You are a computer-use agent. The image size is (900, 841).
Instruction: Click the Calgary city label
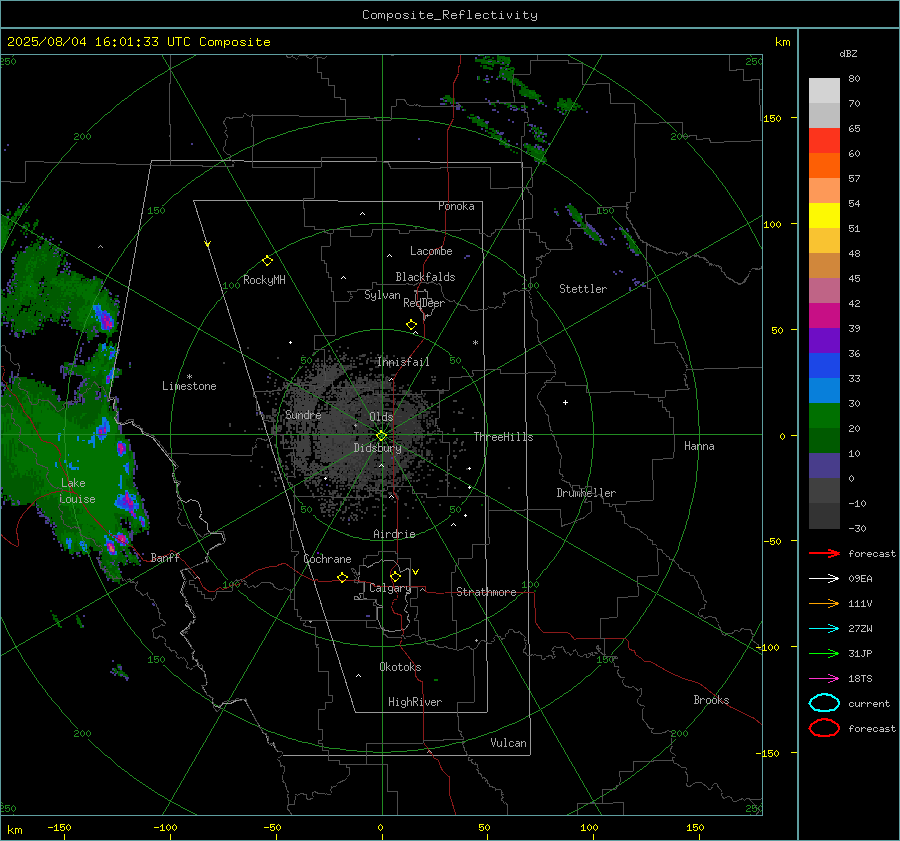pos(390,588)
